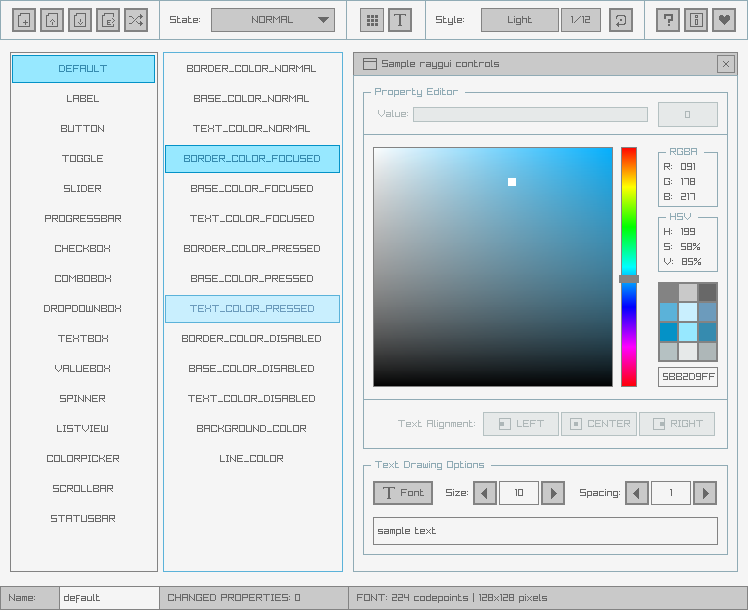Viewport: 748px width, 610px height.
Task: Open the help question mark icon
Action: coord(668,20)
